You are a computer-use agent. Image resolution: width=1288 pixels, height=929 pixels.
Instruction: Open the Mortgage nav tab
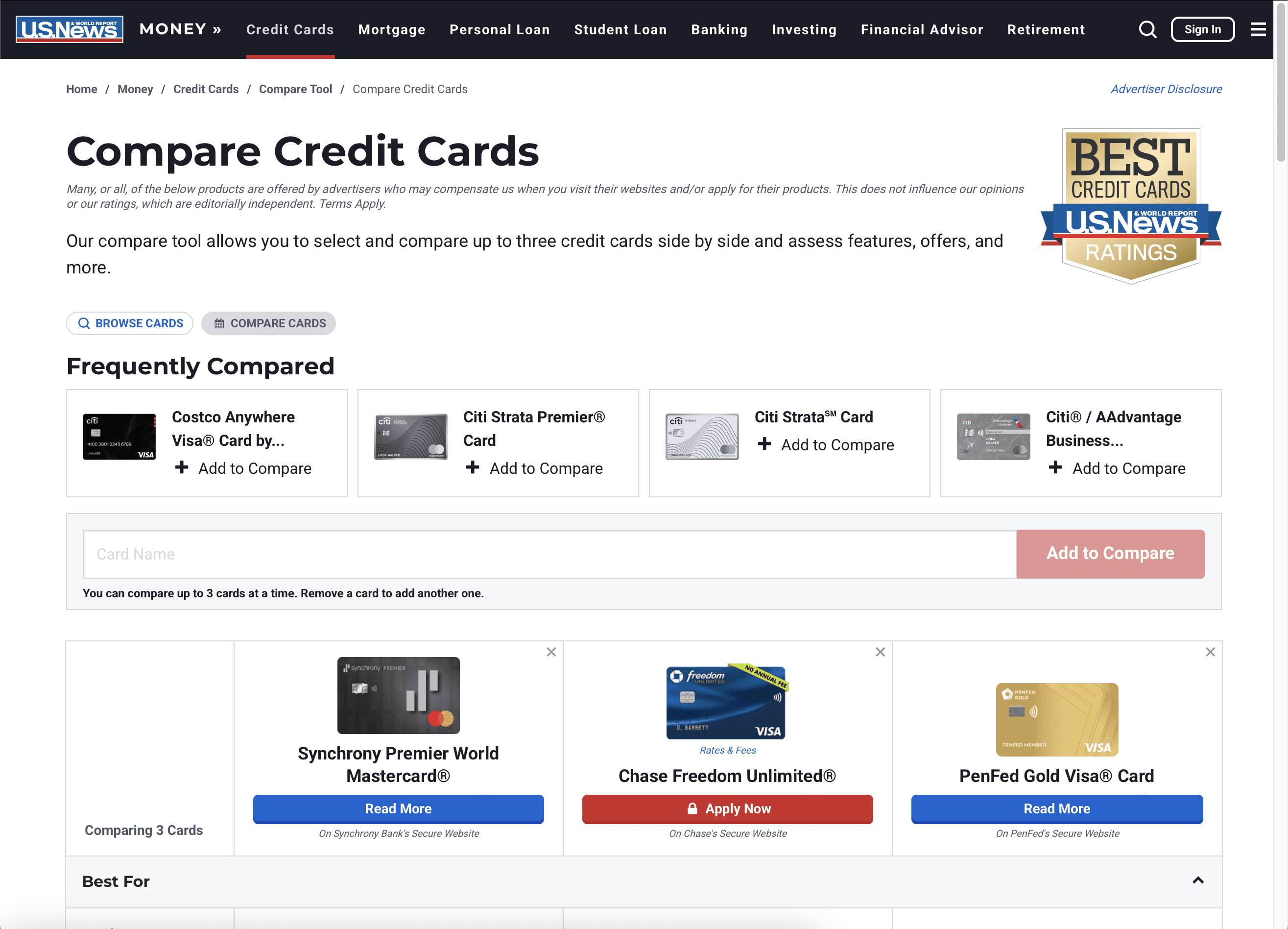(391, 29)
